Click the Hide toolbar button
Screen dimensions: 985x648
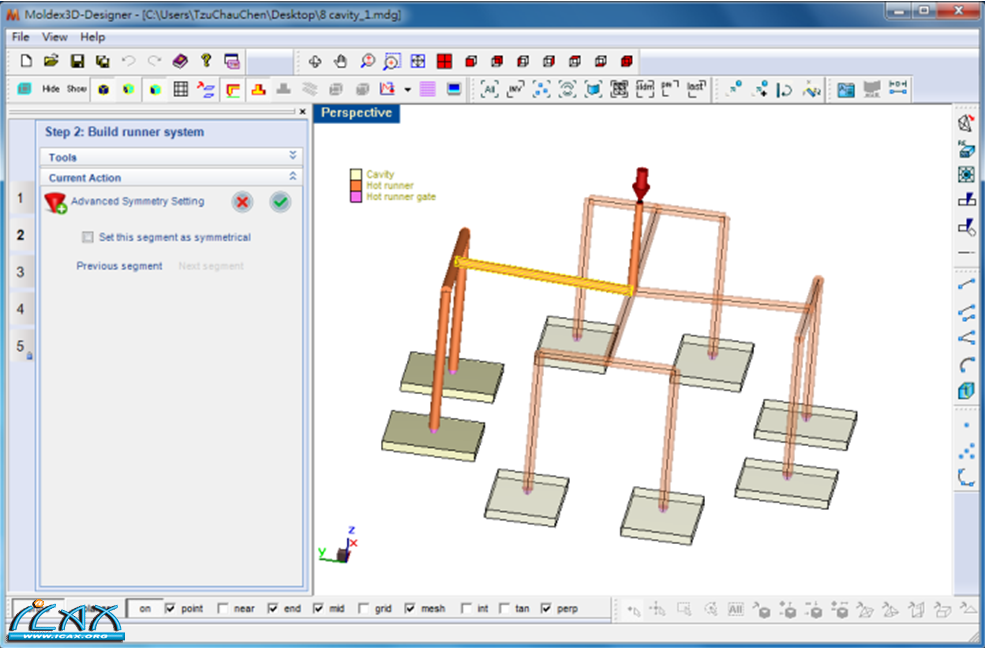(x=51, y=90)
